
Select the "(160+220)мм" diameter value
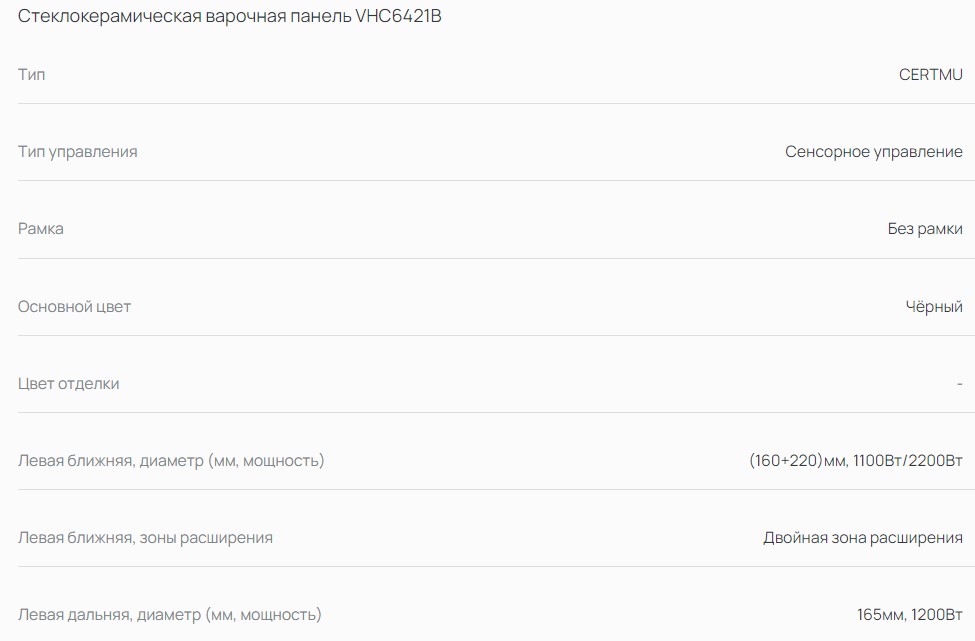(797, 461)
